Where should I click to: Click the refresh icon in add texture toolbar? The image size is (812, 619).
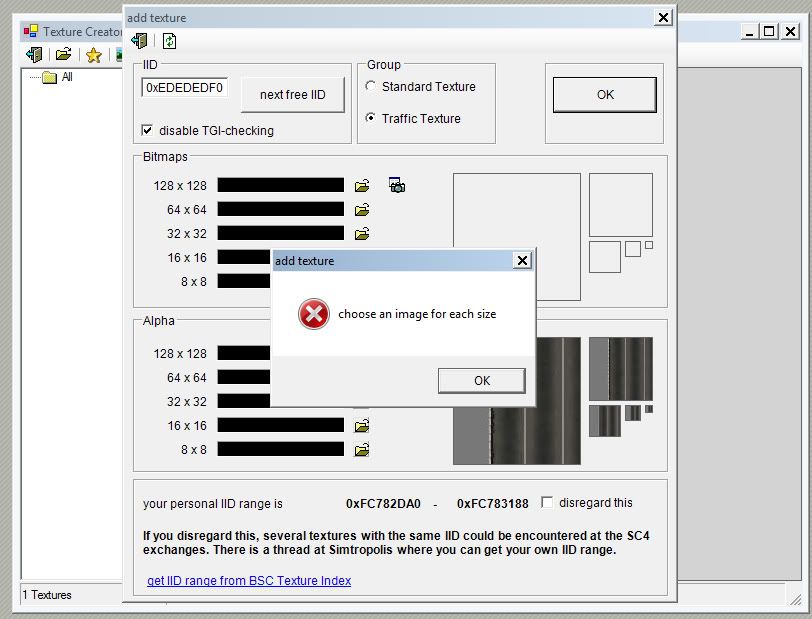[169, 41]
